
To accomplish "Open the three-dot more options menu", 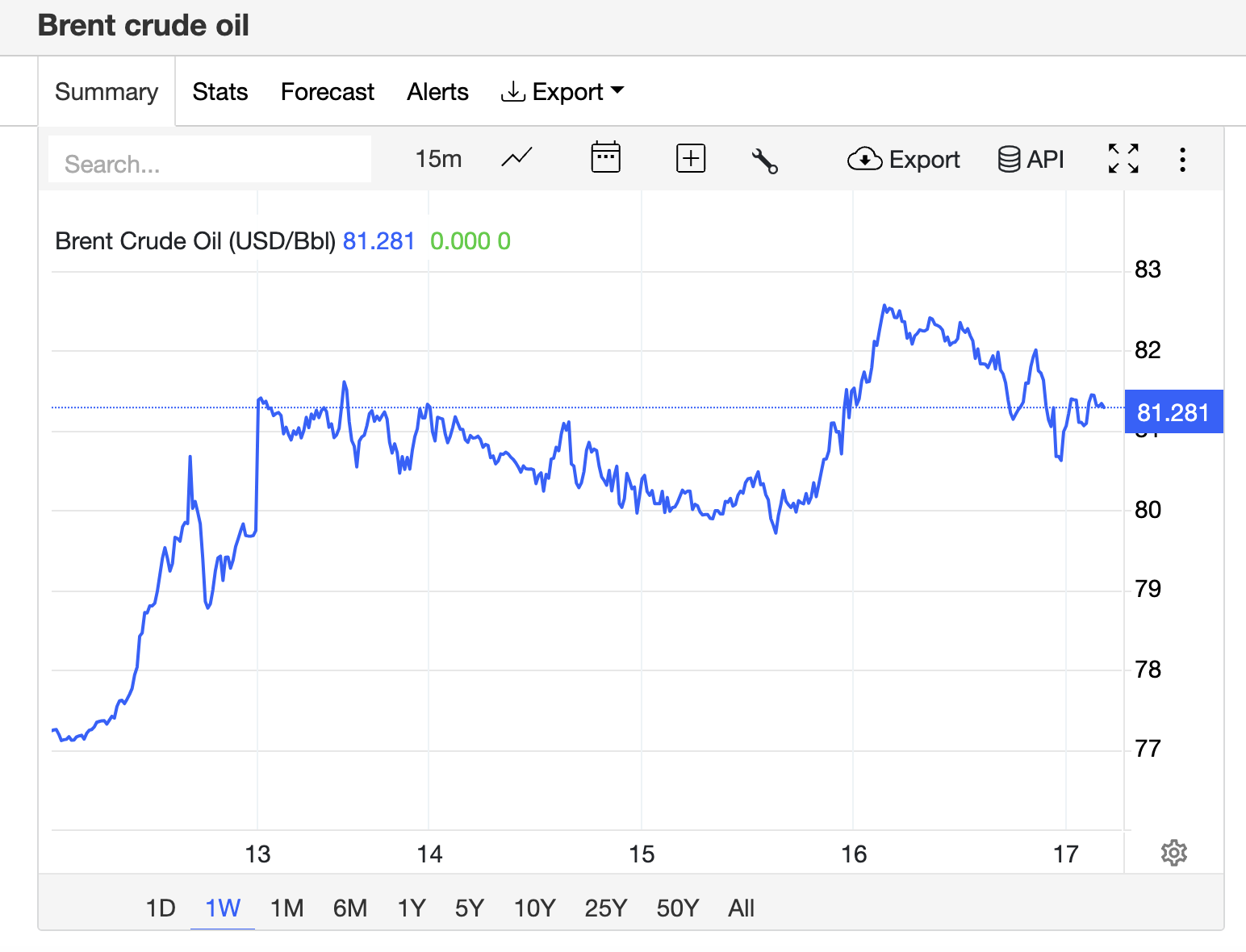I will [x=1182, y=159].
